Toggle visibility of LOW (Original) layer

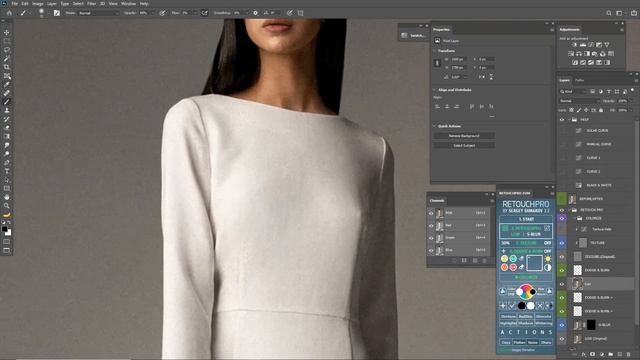click(562, 339)
